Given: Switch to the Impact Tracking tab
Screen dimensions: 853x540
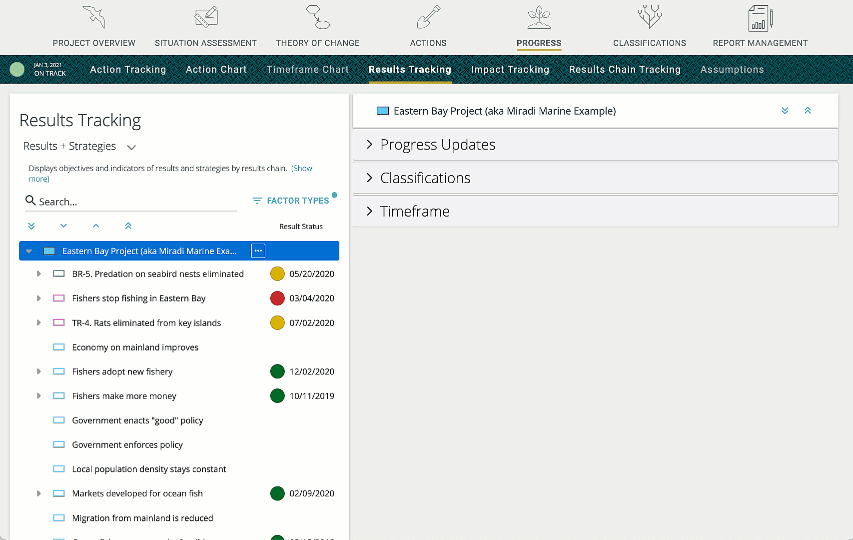Looking at the screenshot, I should coord(510,70).
